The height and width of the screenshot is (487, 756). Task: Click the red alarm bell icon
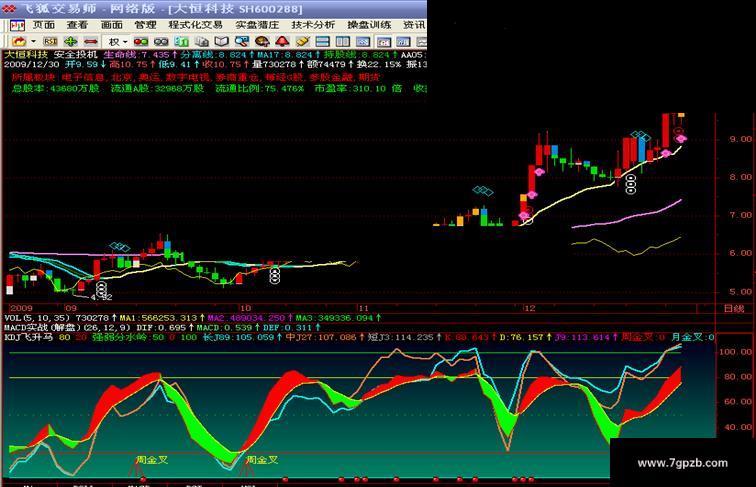tap(282, 42)
